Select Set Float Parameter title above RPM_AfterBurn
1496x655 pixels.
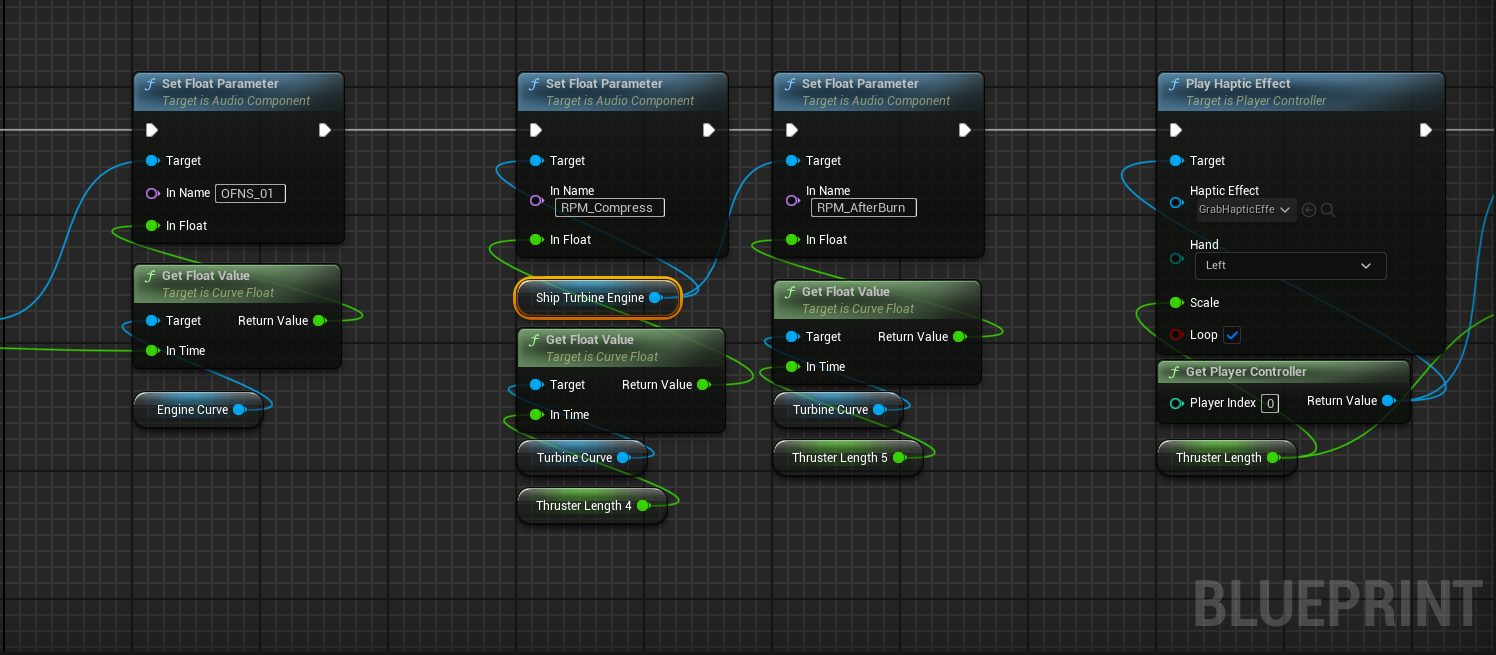[x=860, y=84]
